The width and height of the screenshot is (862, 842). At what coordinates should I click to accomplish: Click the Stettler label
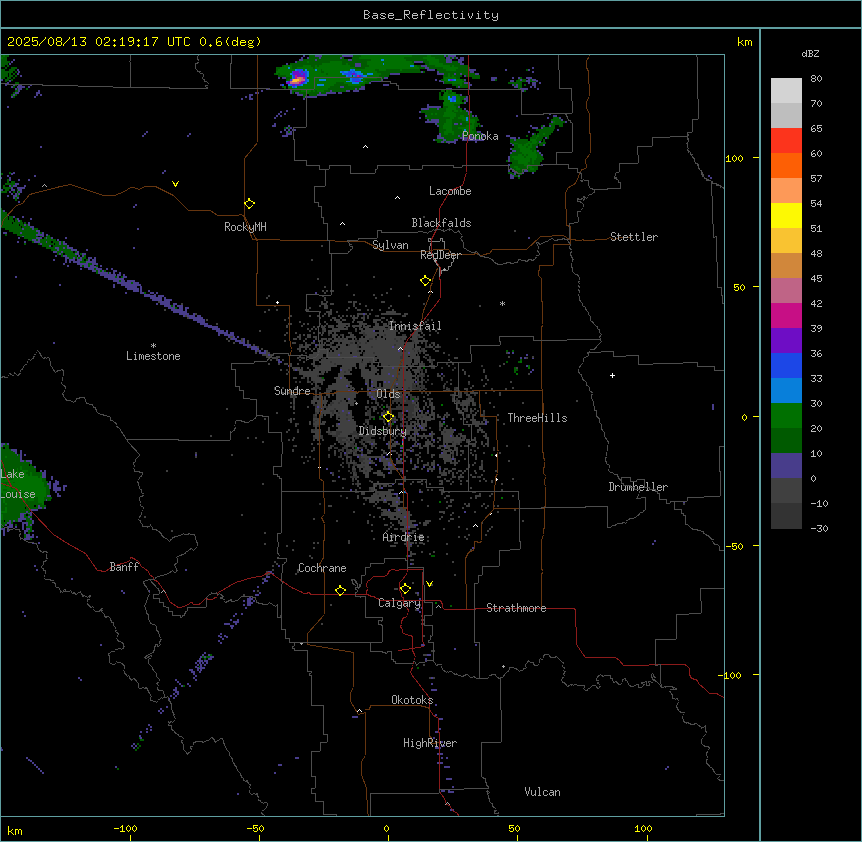coord(634,237)
